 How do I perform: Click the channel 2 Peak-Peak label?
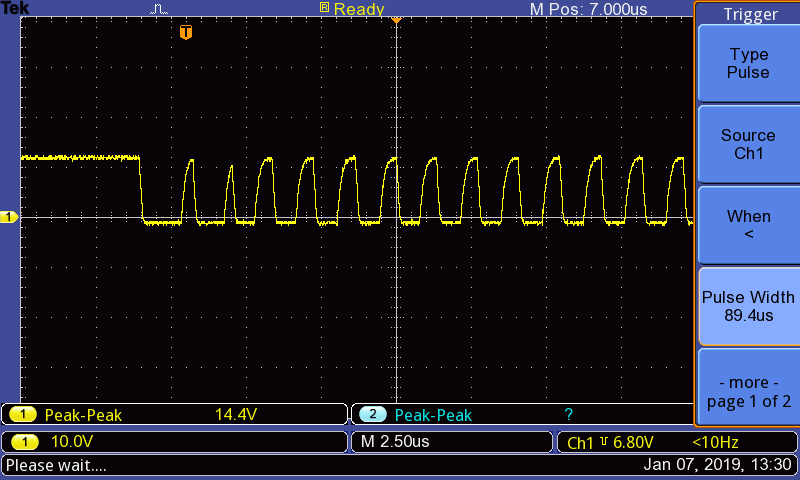click(433, 415)
